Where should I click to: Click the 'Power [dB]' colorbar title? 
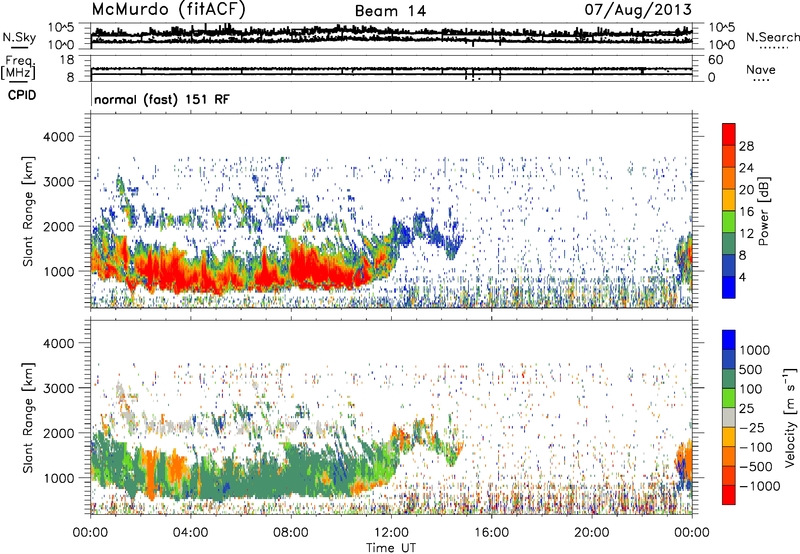(x=763, y=211)
